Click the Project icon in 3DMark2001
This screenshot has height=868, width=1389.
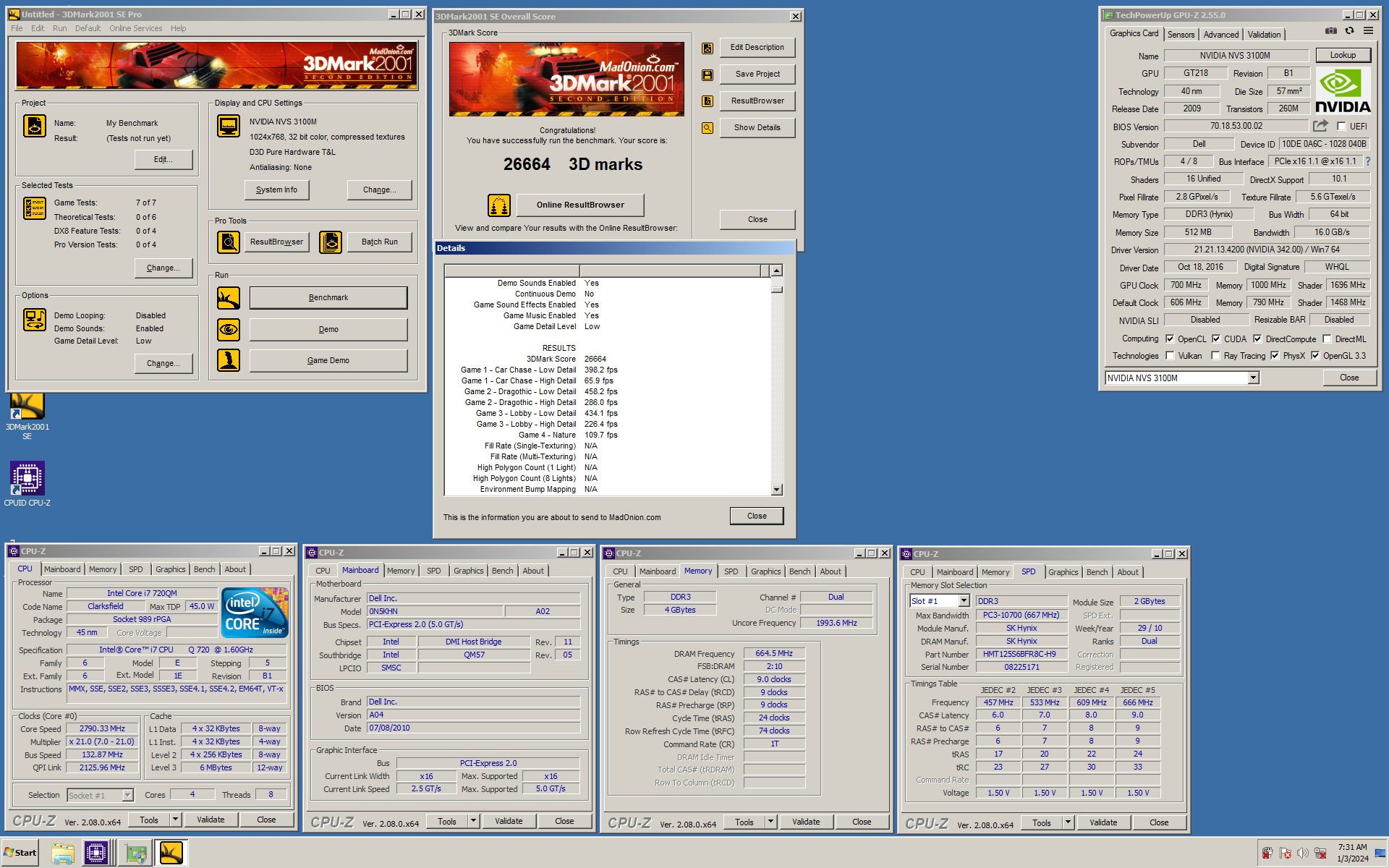pos(35,126)
